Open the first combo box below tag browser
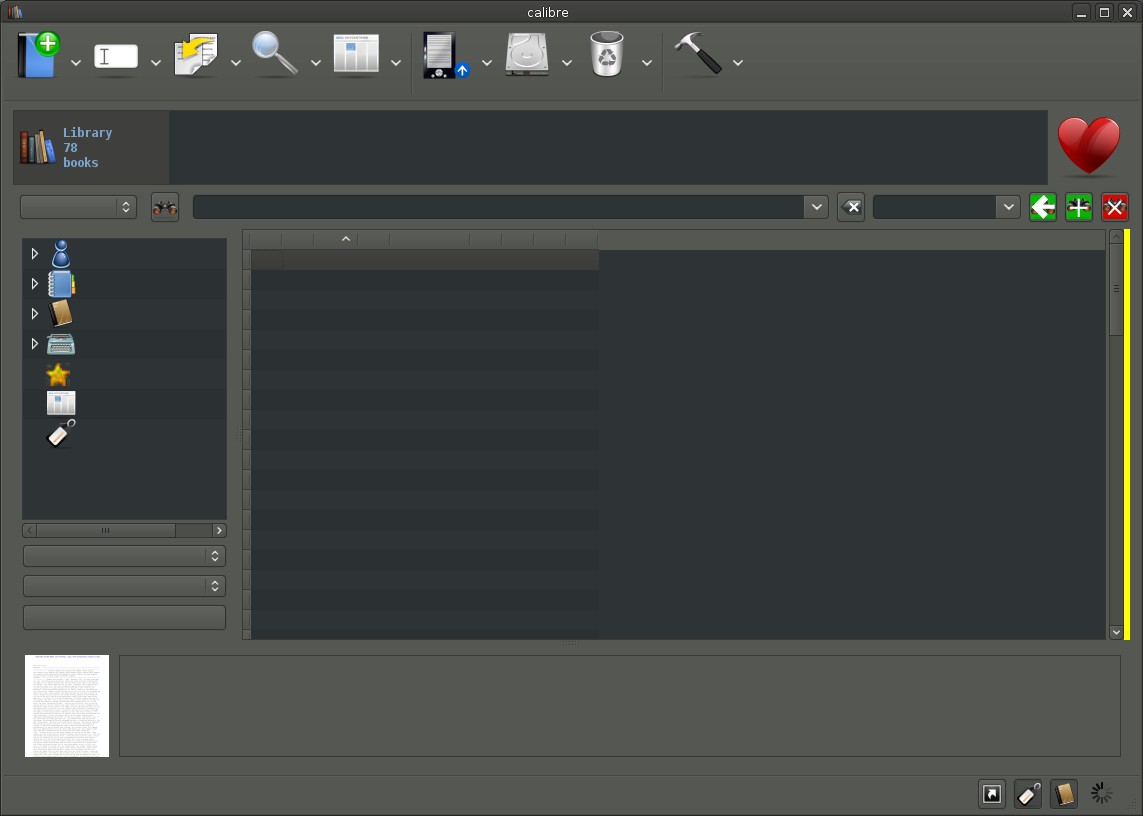Screen dimensions: 1143x816 click(124, 556)
